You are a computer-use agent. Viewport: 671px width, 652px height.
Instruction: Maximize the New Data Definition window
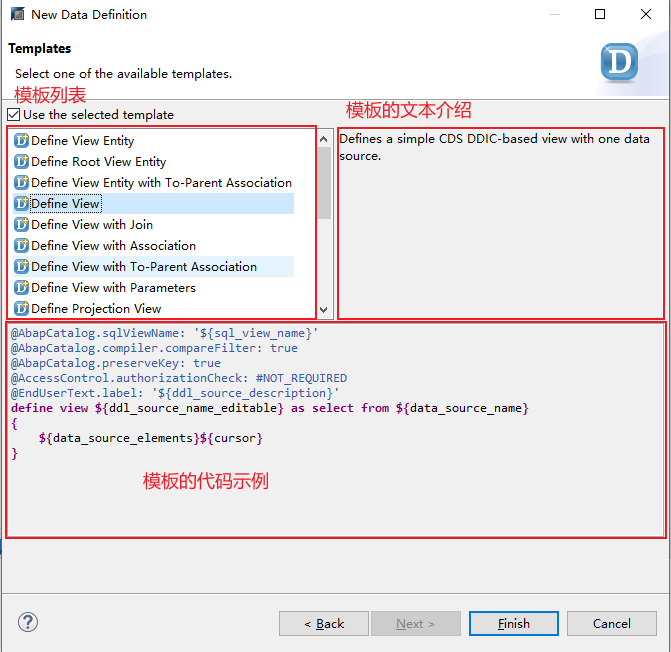pos(600,15)
